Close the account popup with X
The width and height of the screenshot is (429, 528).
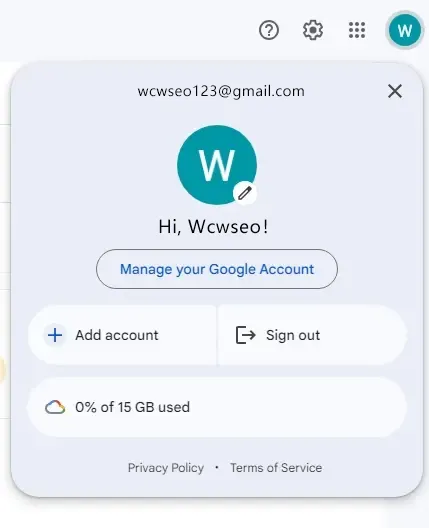pos(395,91)
